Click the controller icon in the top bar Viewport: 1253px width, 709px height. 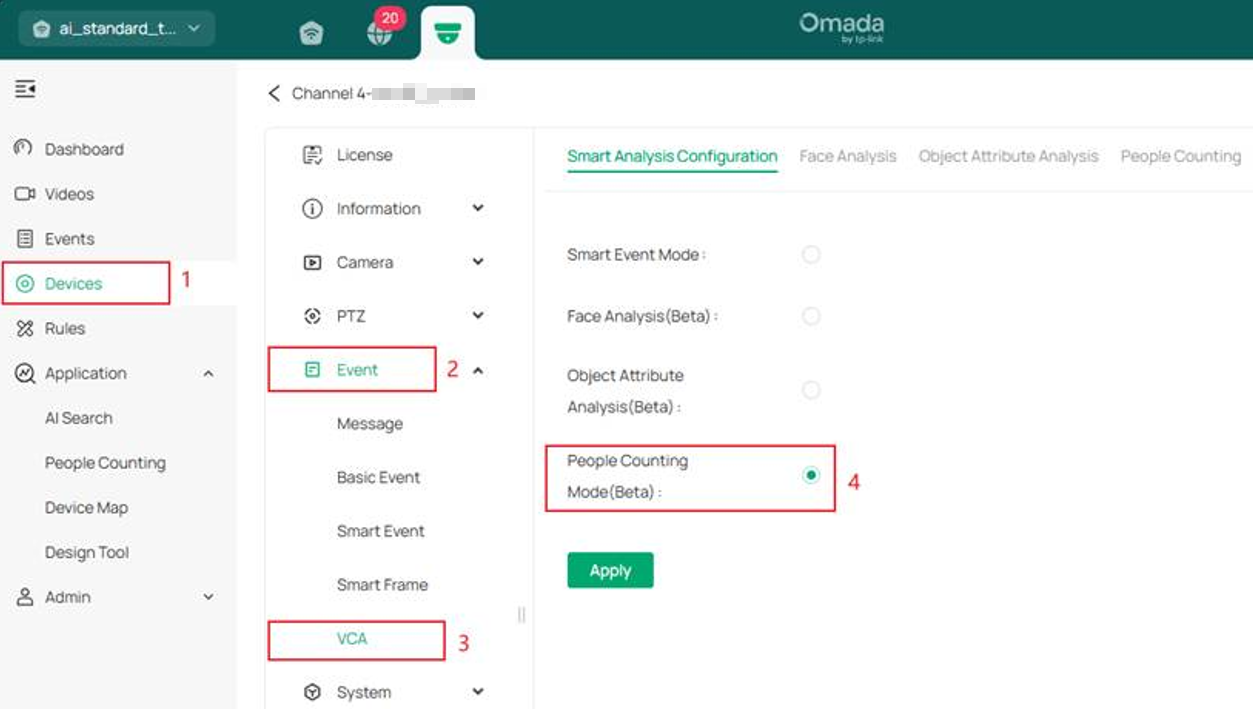pos(310,32)
